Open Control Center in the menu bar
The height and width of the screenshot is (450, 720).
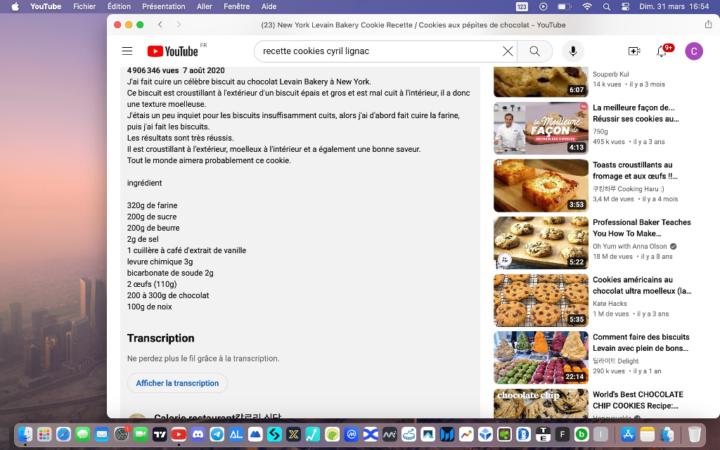click(x=625, y=6)
